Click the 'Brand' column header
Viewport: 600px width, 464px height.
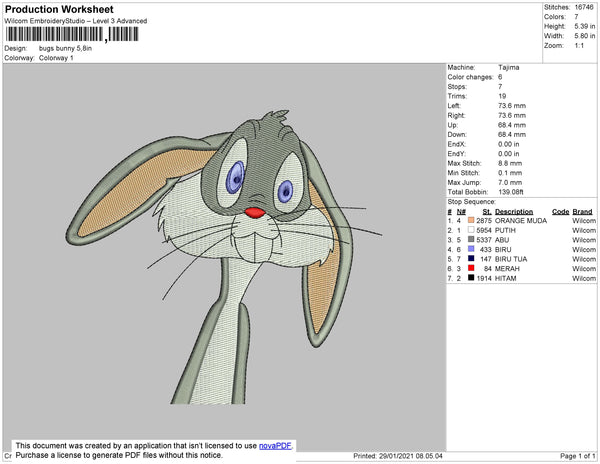(x=582, y=212)
